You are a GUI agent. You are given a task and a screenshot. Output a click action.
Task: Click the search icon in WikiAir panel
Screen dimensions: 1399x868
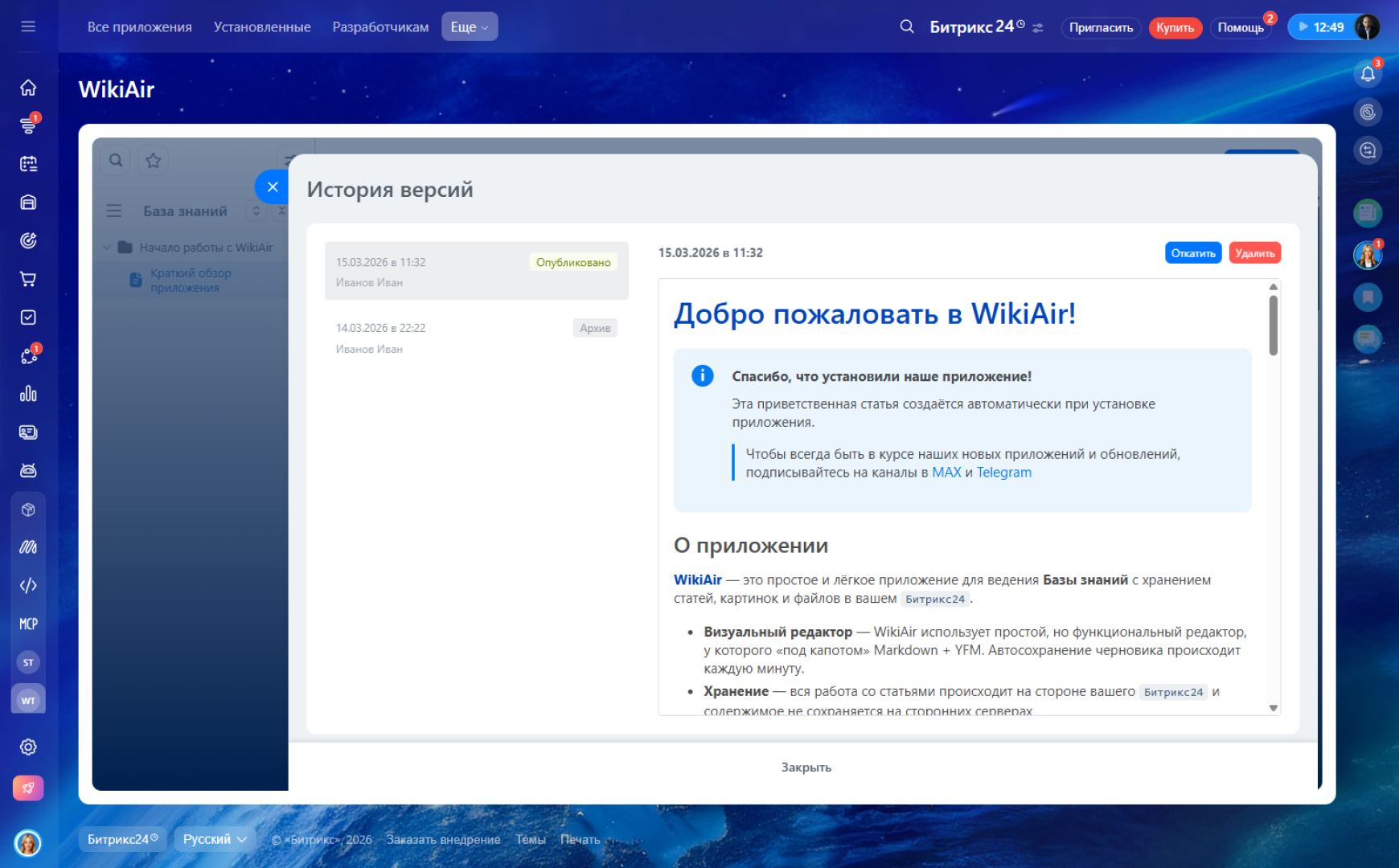pos(116,161)
